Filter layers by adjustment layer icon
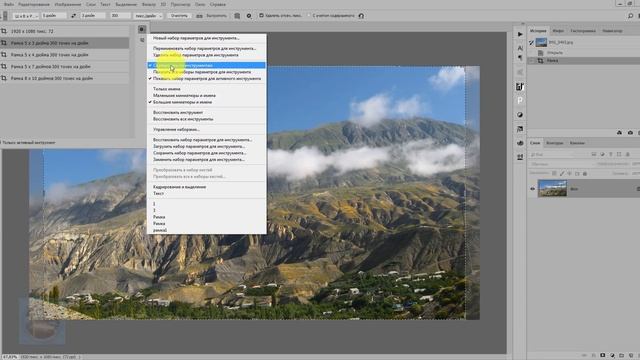 point(602,154)
